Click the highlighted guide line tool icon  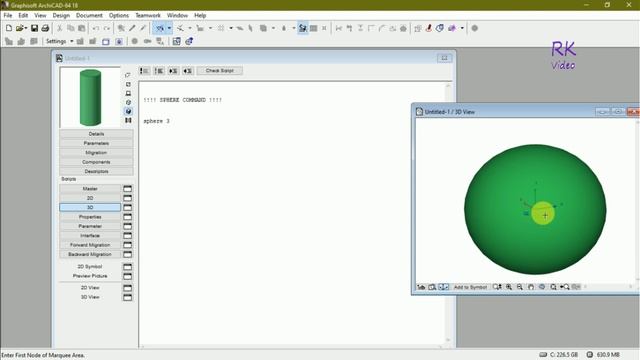(160, 28)
